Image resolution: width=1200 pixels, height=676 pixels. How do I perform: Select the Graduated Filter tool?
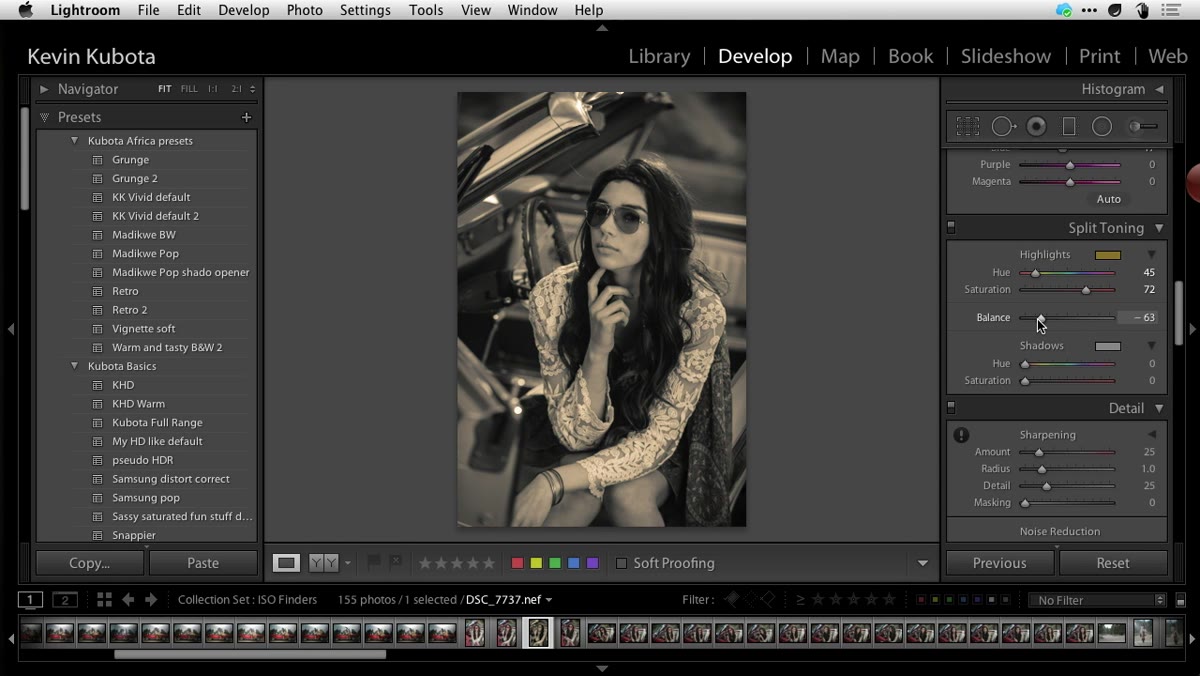click(x=1069, y=127)
